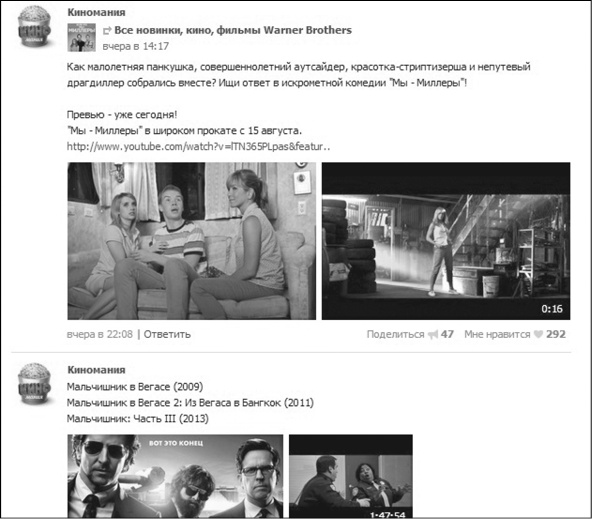Open the youtube.com trailer link
This screenshot has width=592, height=519.
tap(199, 146)
